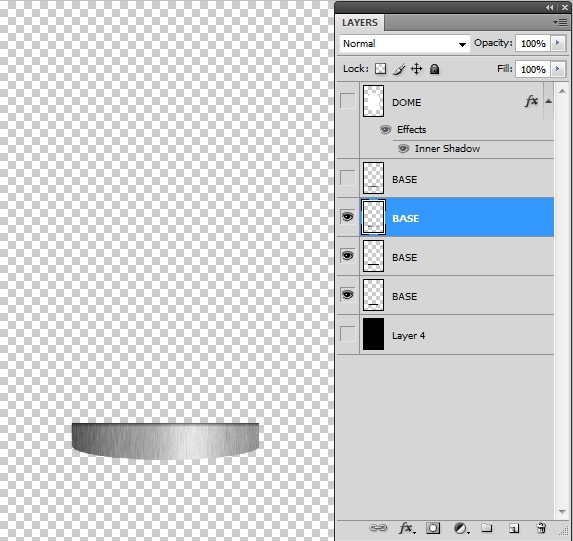Lock layer position
This screenshot has height=541, width=573.
pos(417,69)
